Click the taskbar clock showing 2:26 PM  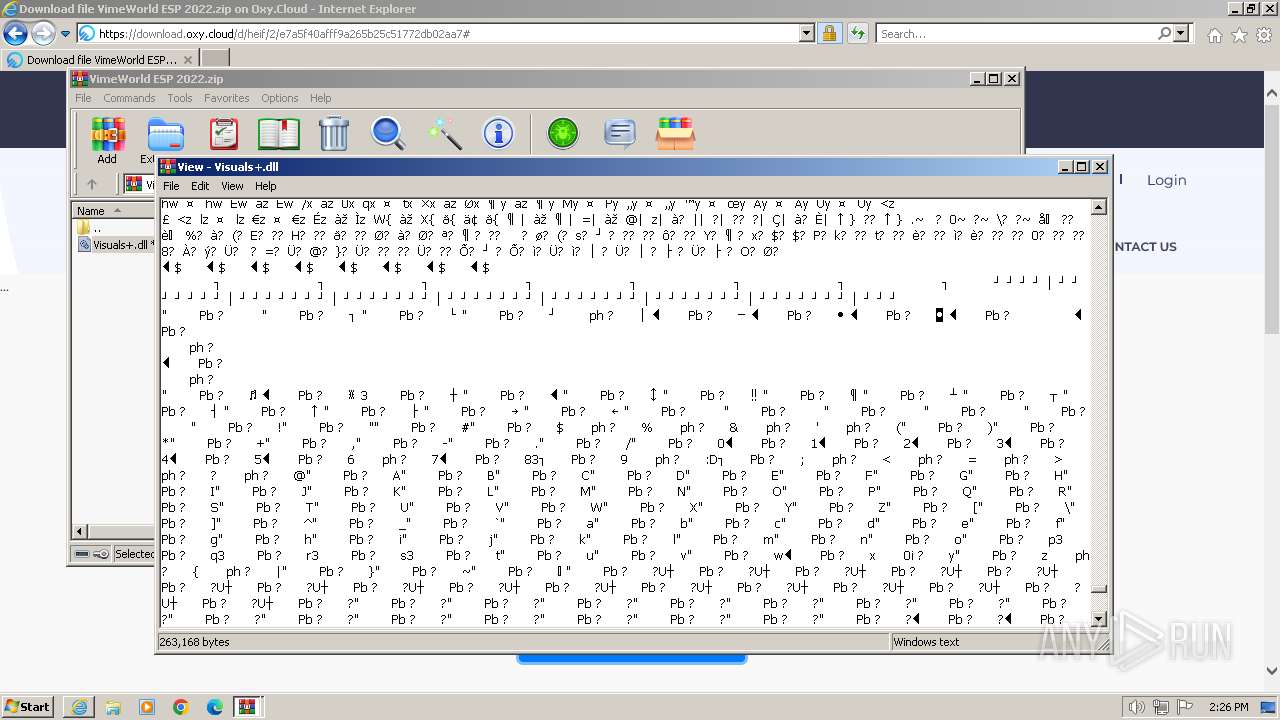click(1228, 707)
